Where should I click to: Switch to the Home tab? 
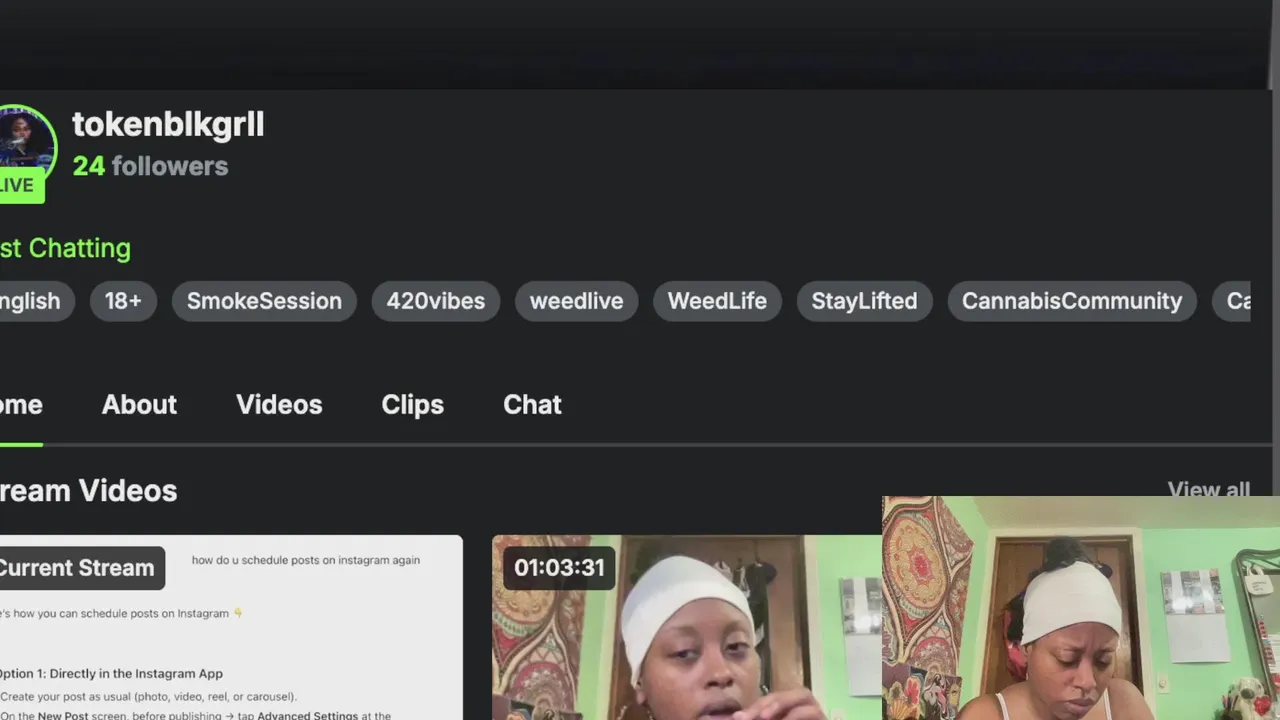coord(21,405)
